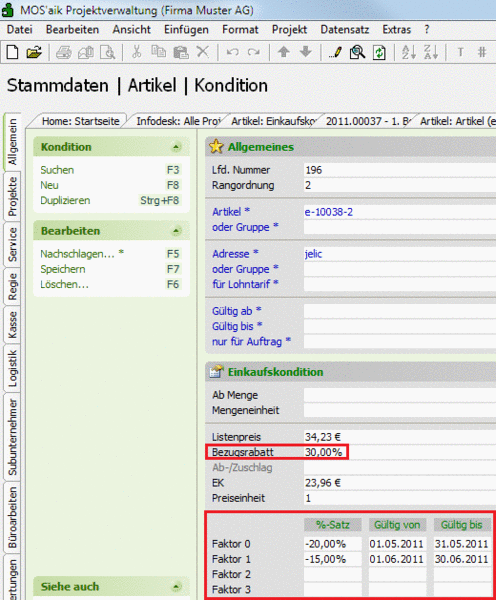
Task: Click the new document toolbar icon
Action: coord(12,52)
